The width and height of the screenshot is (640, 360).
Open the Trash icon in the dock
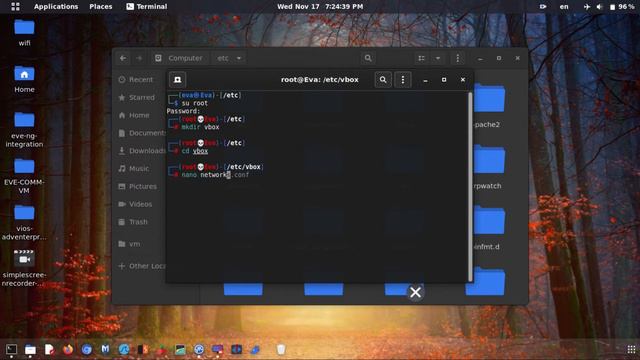click(x=281, y=349)
